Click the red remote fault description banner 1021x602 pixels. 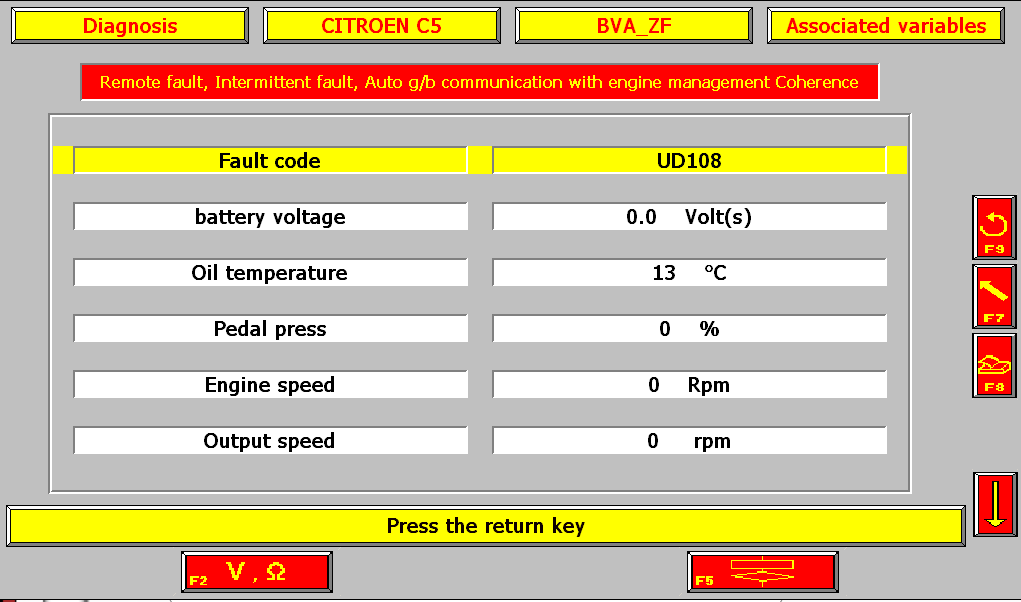[480, 82]
